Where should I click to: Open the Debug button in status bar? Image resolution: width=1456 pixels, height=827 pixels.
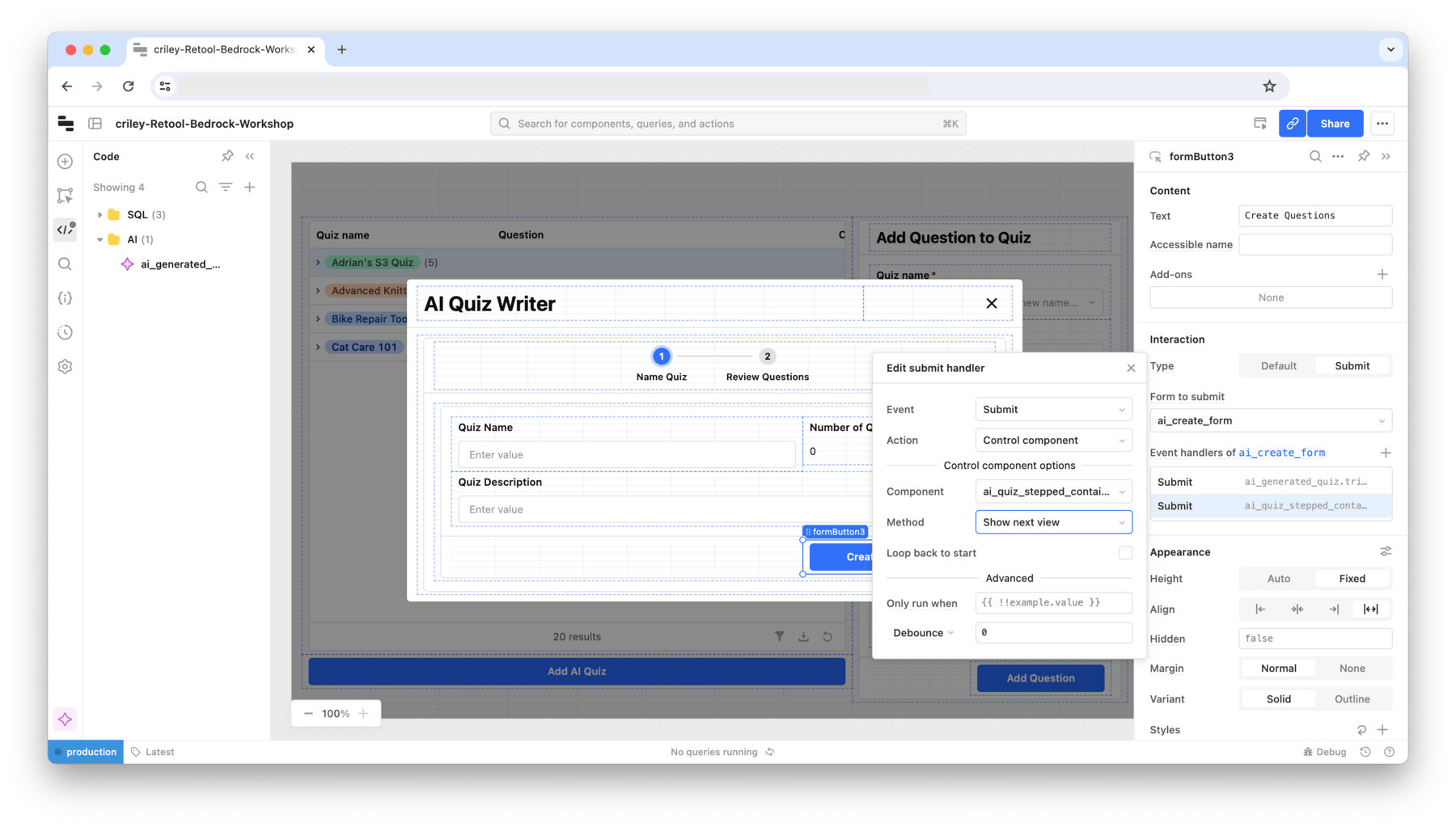coord(1325,753)
